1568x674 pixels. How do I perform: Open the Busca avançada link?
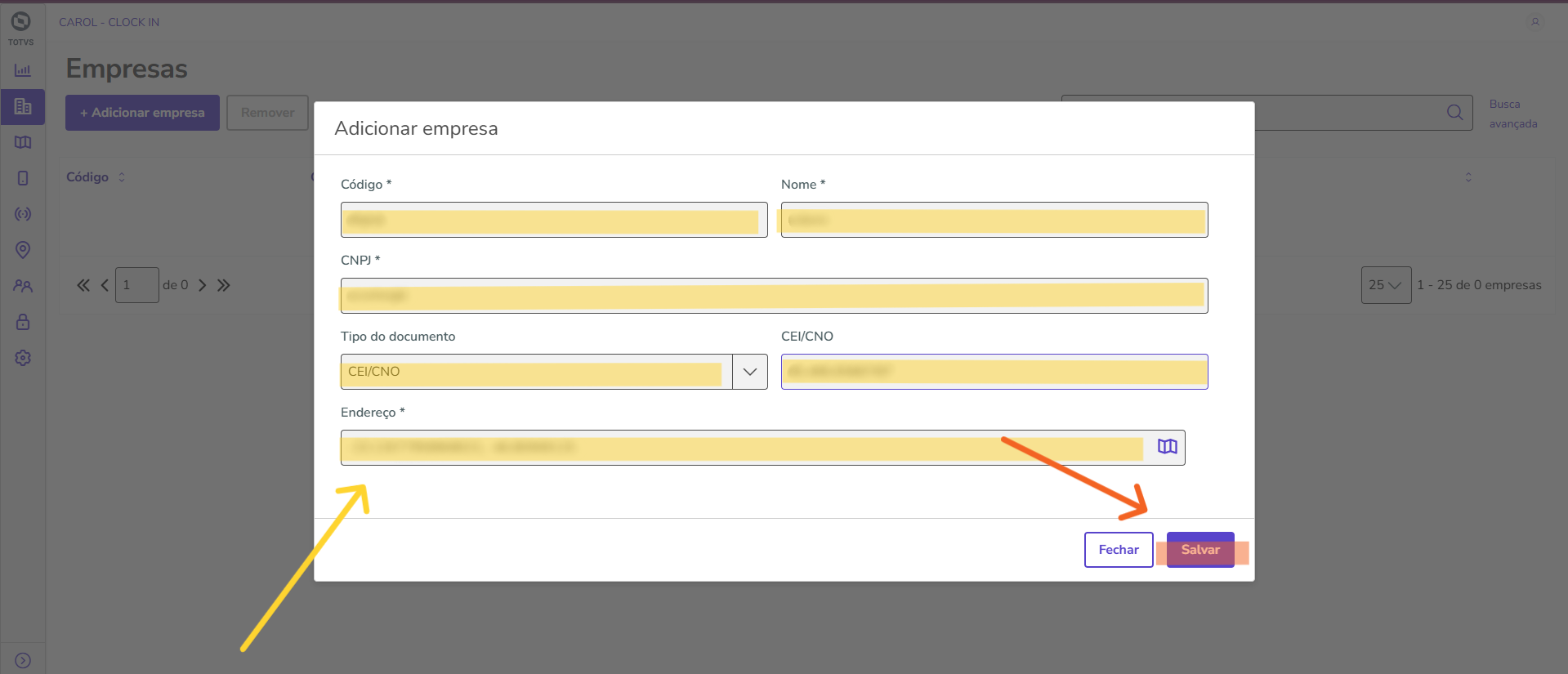coord(1512,114)
